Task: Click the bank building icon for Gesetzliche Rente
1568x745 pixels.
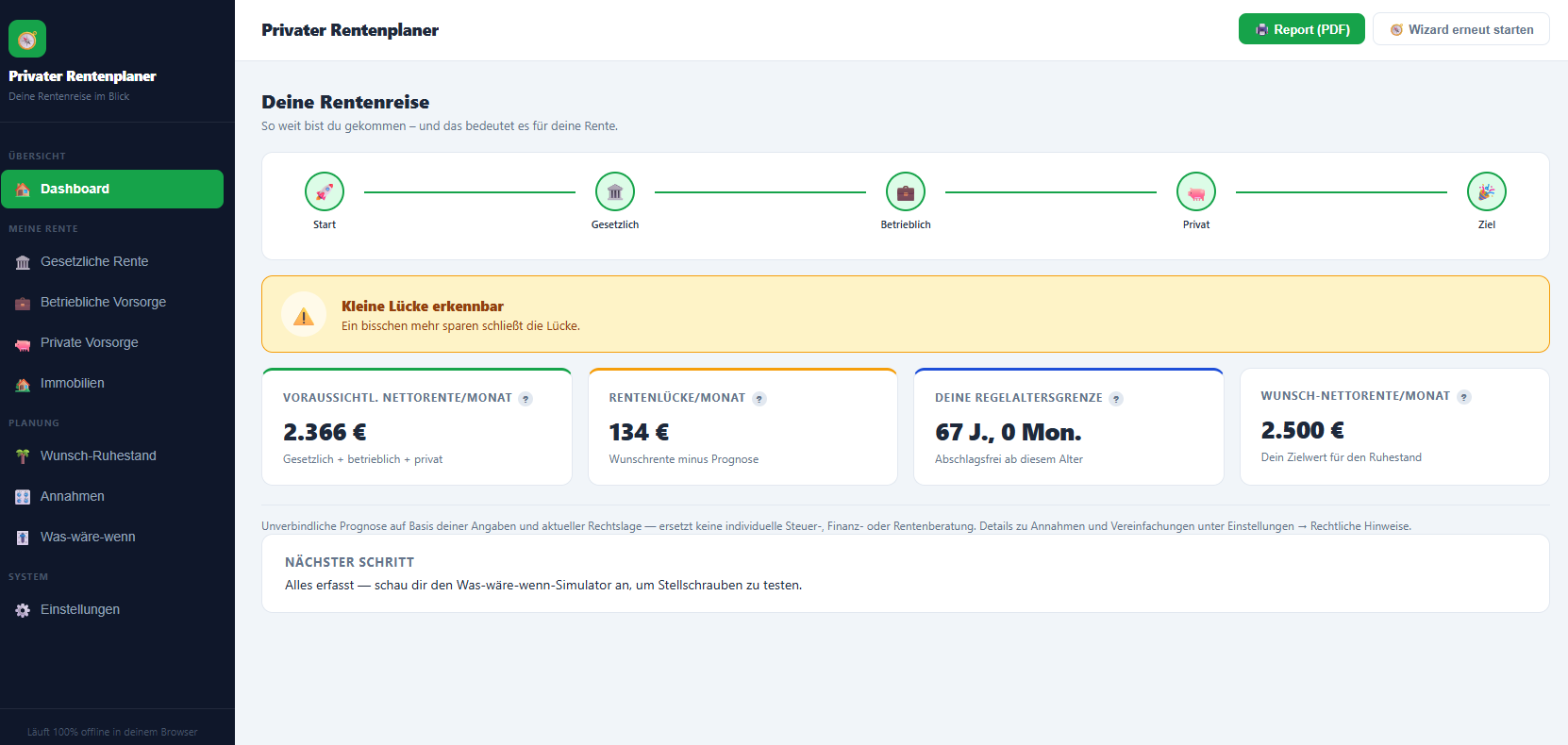Action: click(x=23, y=262)
